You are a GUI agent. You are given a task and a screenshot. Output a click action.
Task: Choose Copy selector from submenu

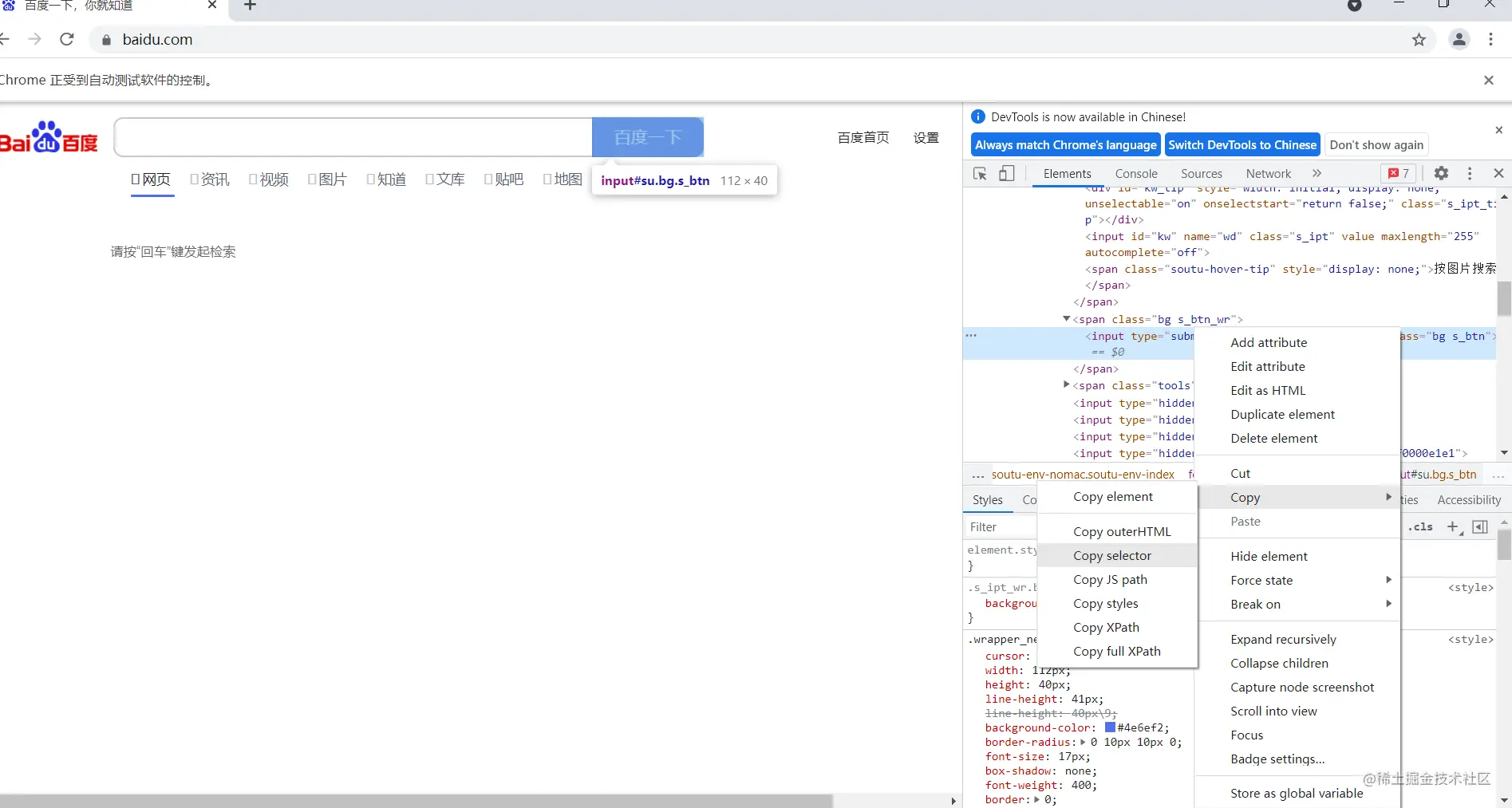[x=1117, y=555]
